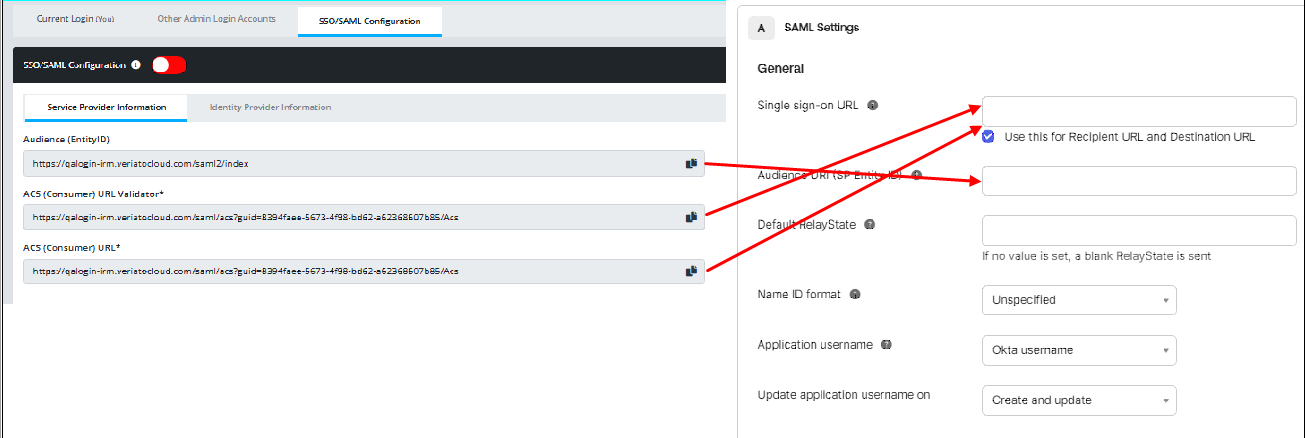Open help icon next to Single sign-on URL
Screen dimensions: 1305x438
tap(873, 105)
